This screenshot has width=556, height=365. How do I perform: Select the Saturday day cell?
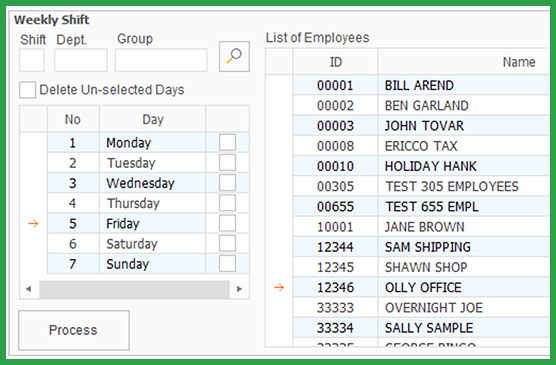pyautogui.click(x=152, y=244)
